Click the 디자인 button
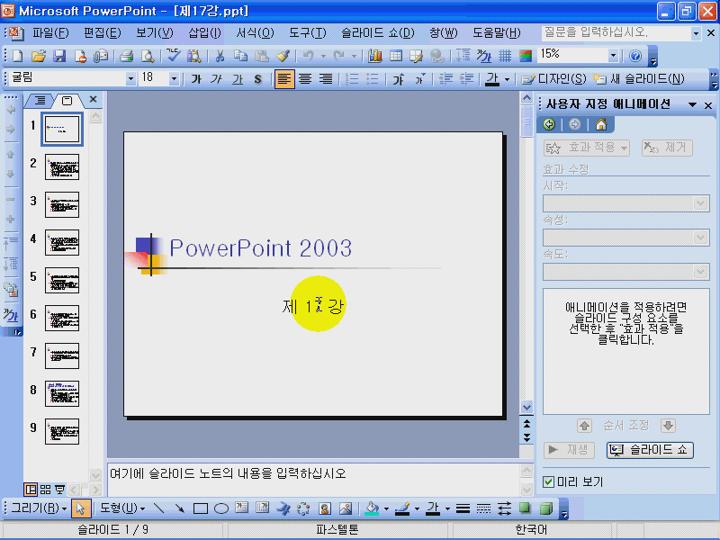This screenshot has width=720, height=540. 554,79
